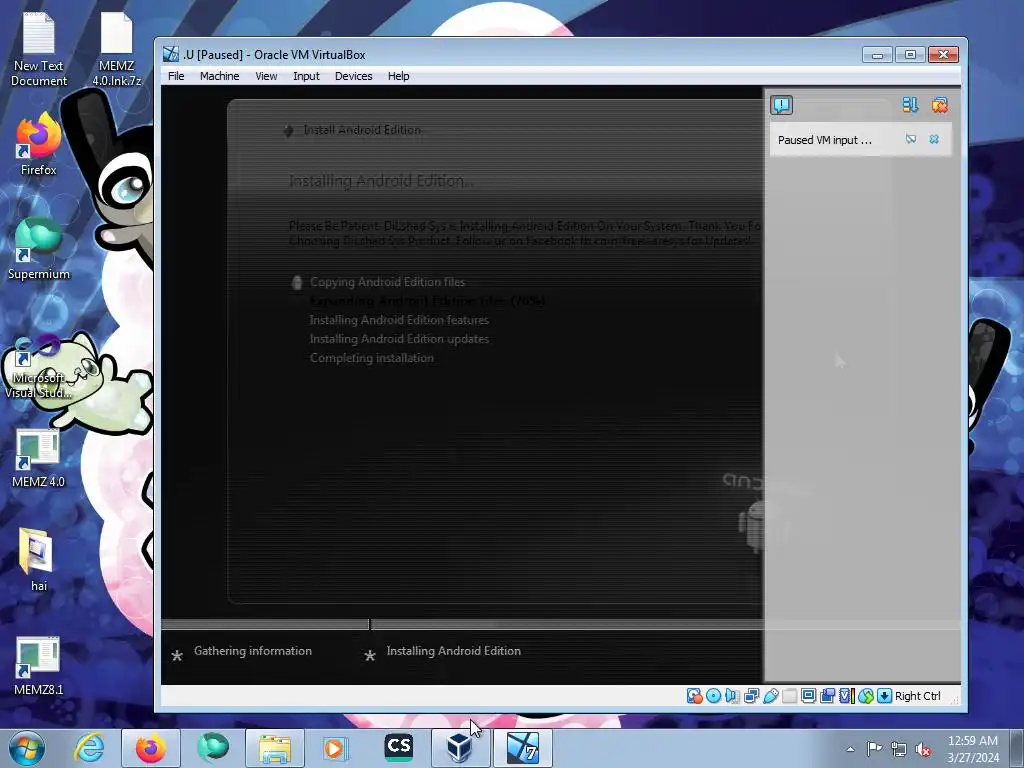This screenshot has height=768, width=1024.
Task: Click the recording status icon
Action: point(827,696)
